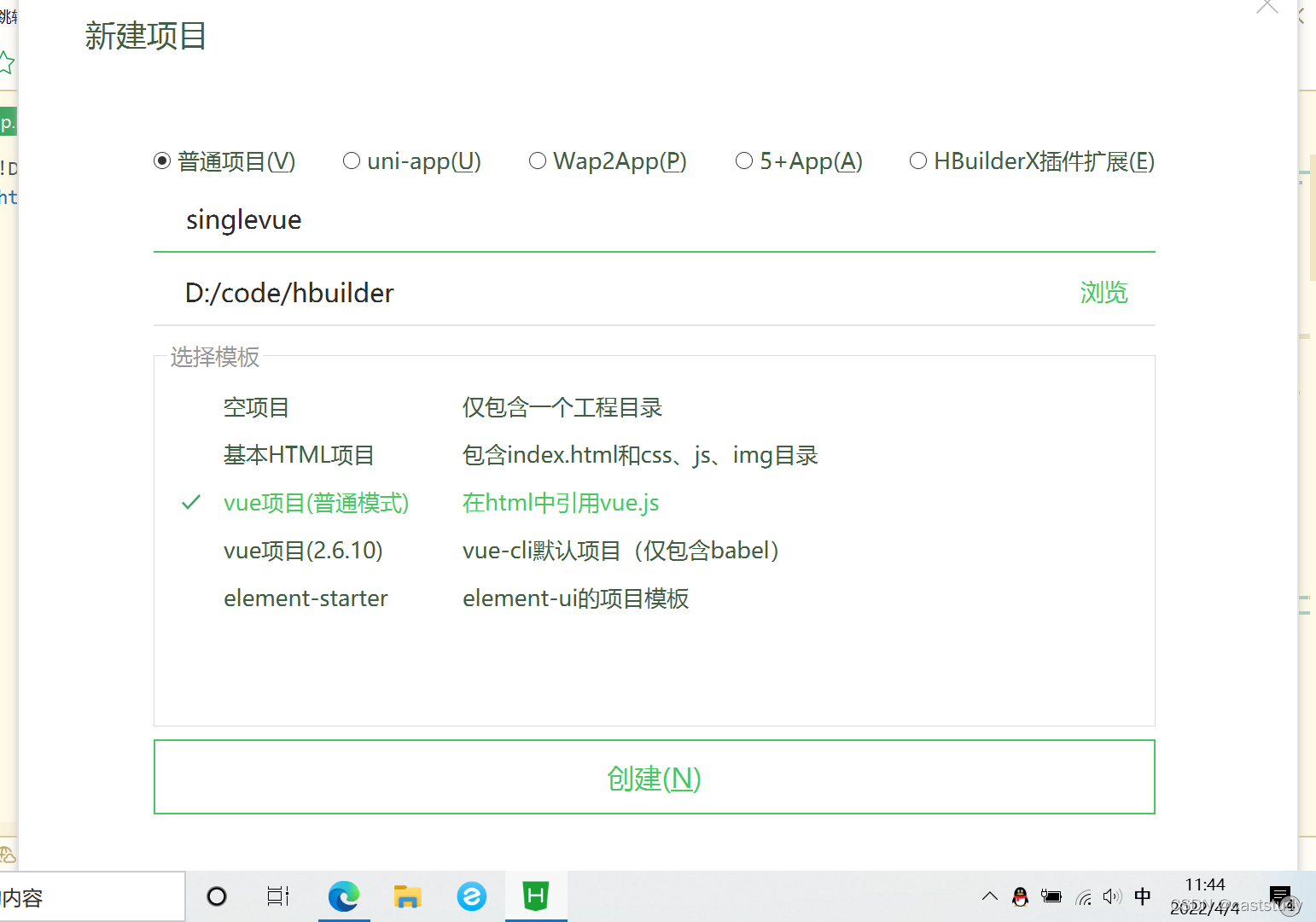Click the 创建(N) create button

pyautogui.click(x=654, y=777)
